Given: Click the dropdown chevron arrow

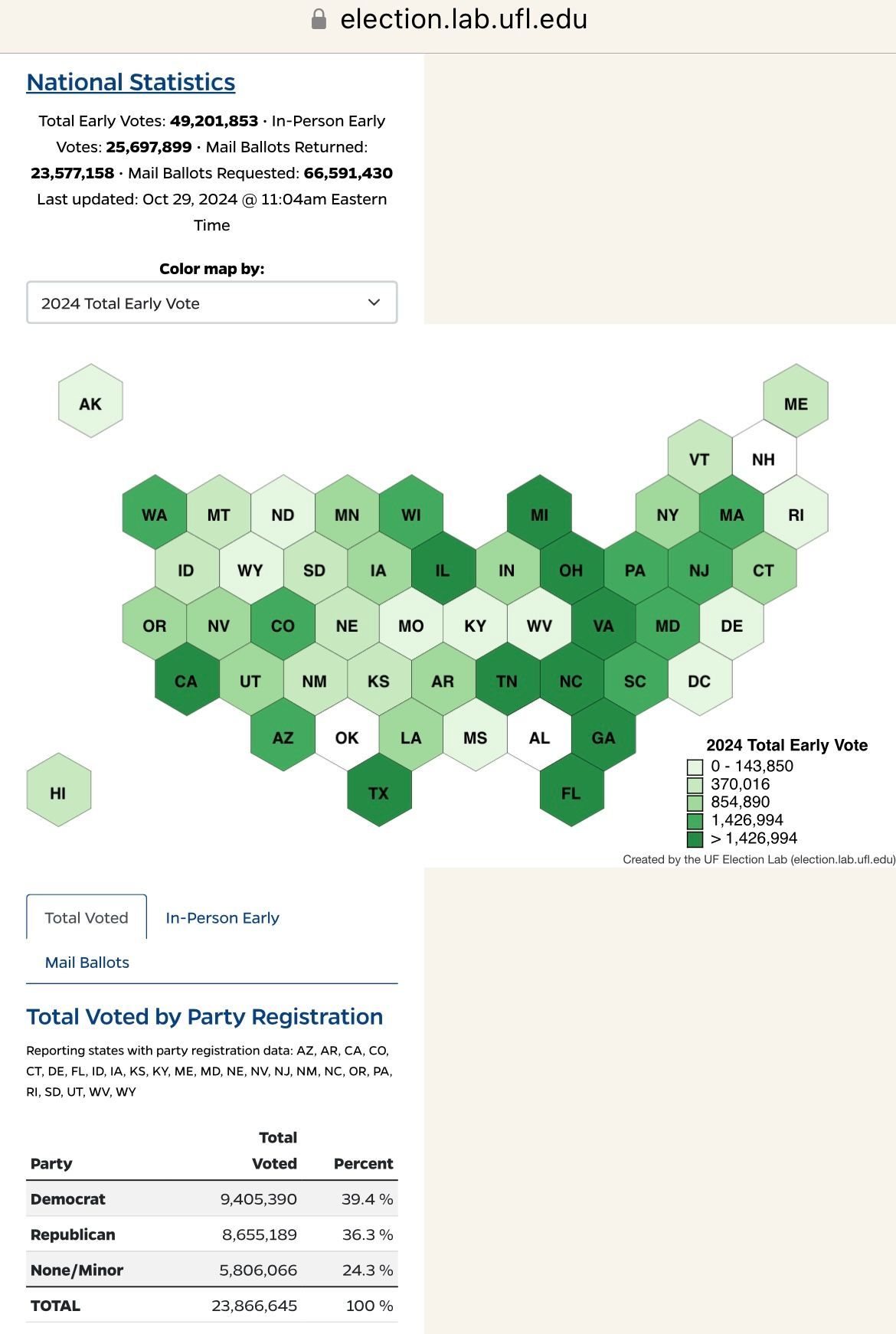Looking at the screenshot, I should pos(374,302).
